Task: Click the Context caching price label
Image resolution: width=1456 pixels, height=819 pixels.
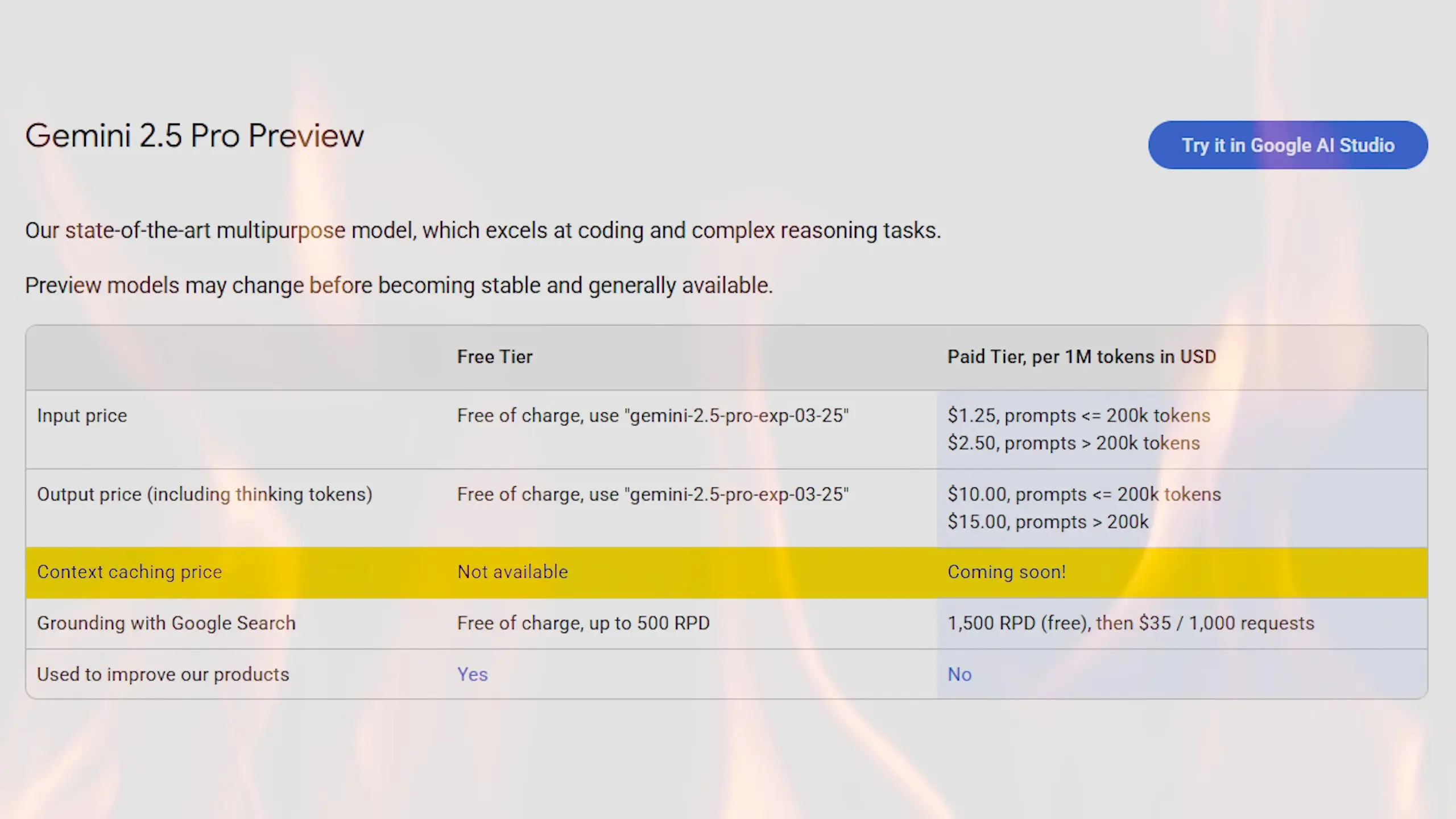Action: pyautogui.click(x=130, y=572)
